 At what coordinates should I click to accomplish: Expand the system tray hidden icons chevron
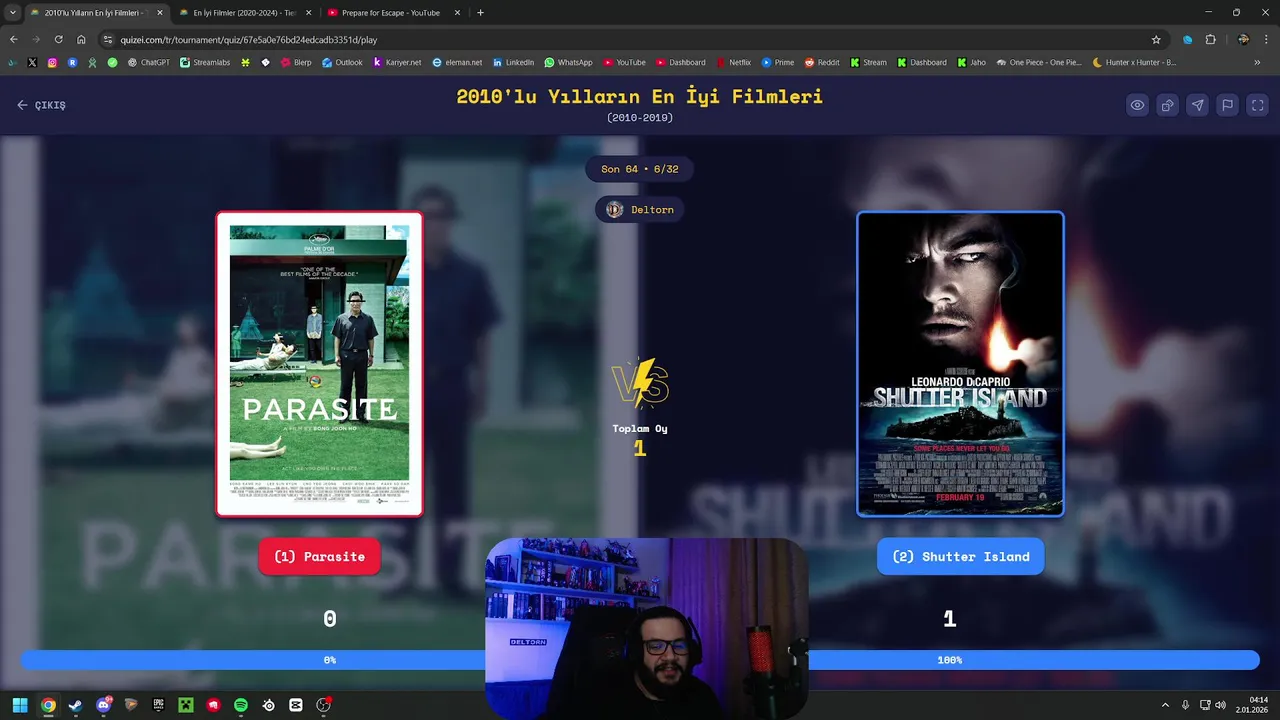pyautogui.click(x=1165, y=705)
